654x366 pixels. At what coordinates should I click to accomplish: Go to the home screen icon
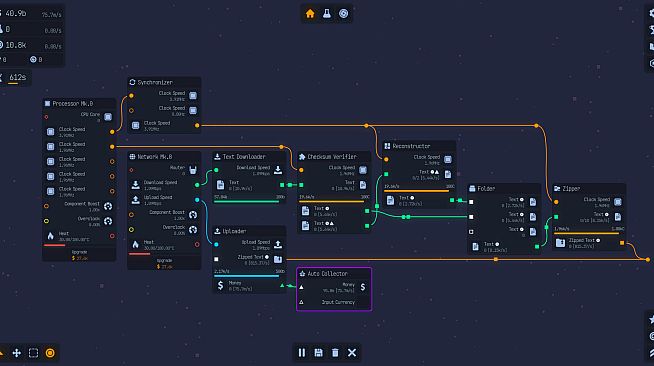click(x=310, y=14)
